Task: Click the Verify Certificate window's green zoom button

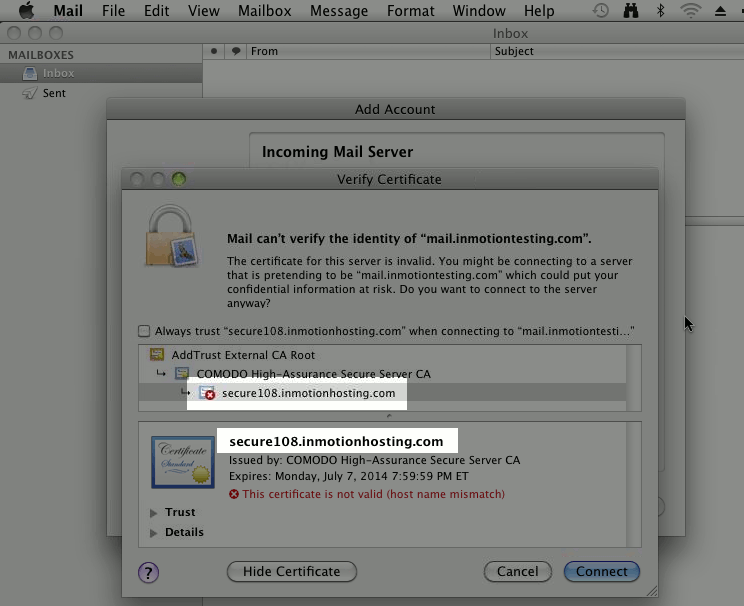Action: (x=179, y=179)
